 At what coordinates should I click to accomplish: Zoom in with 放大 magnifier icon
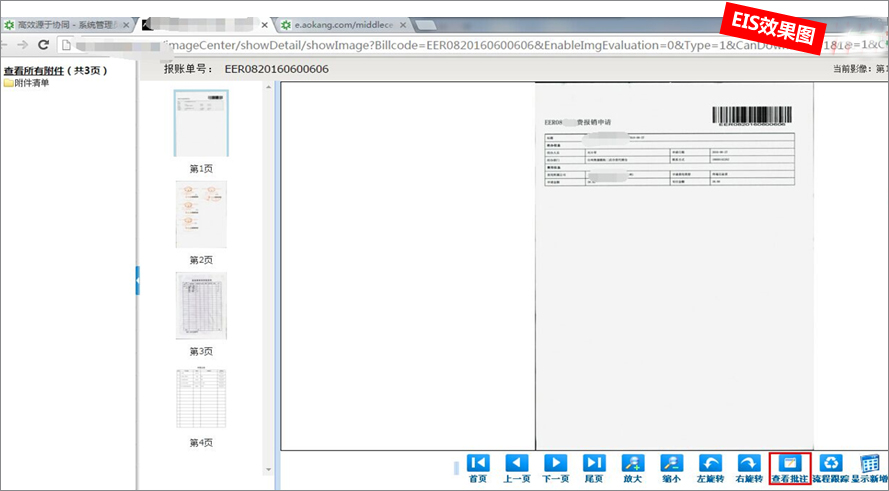[632, 463]
